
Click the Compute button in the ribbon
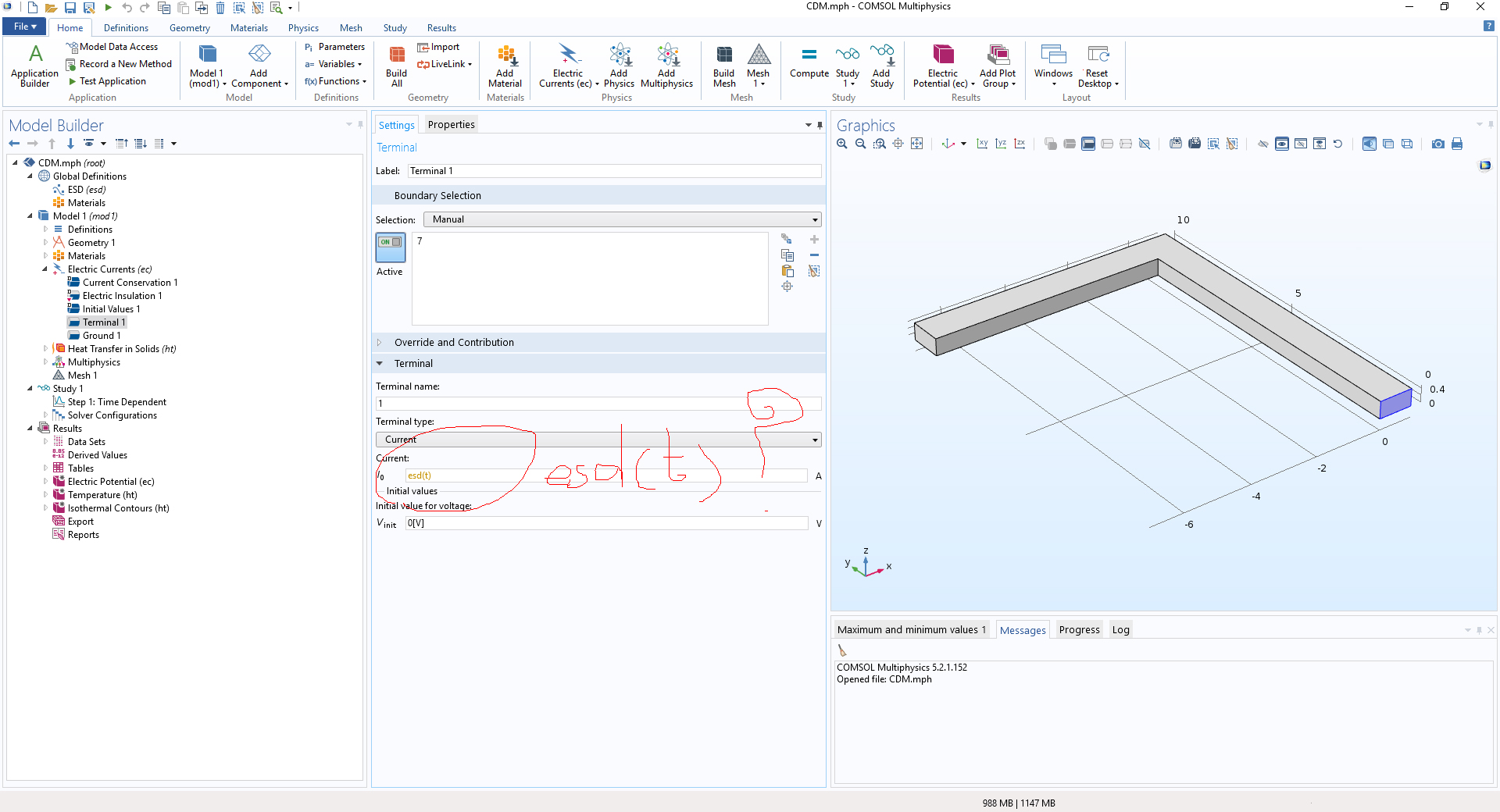tap(809, 62)
